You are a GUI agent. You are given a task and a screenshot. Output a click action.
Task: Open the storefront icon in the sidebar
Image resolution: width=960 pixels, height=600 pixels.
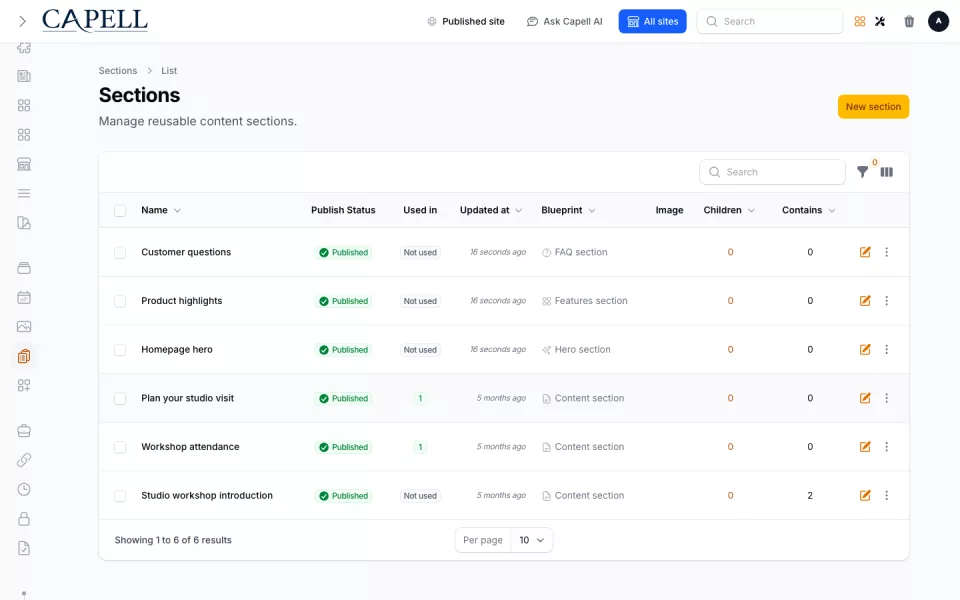coord(24,164)
